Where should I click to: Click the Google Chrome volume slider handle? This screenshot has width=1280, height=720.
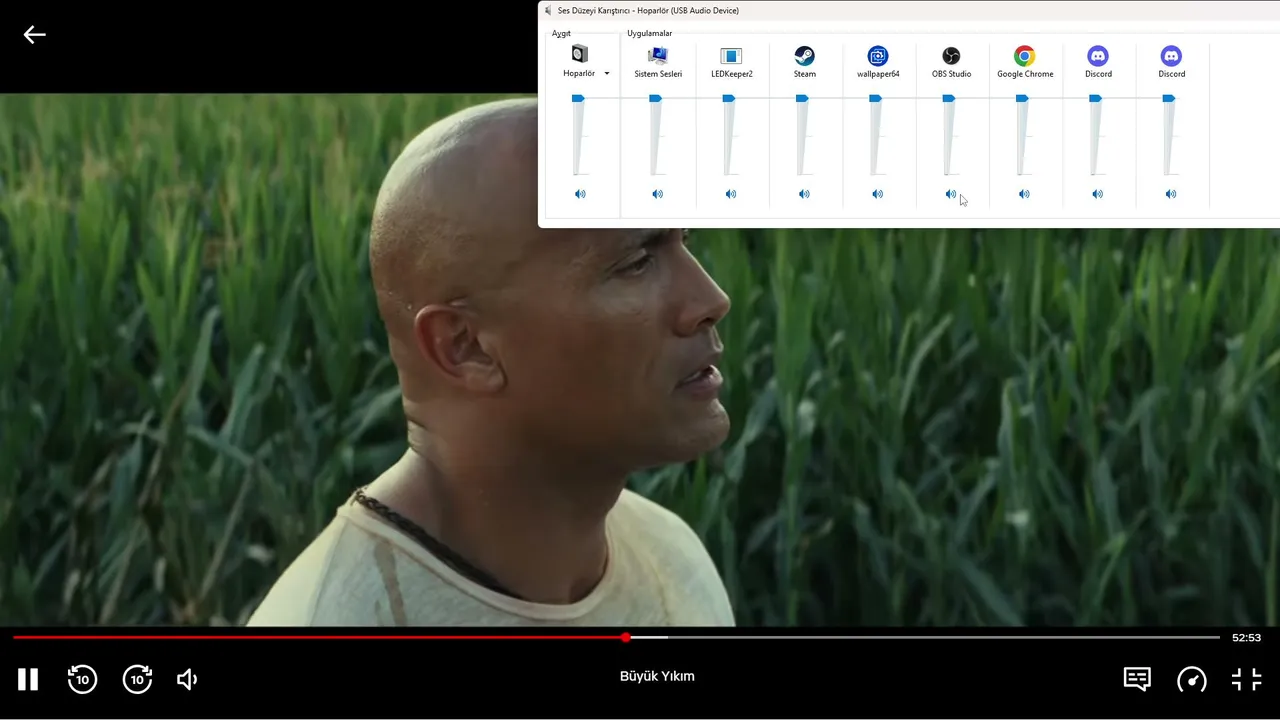[1022, 98]
